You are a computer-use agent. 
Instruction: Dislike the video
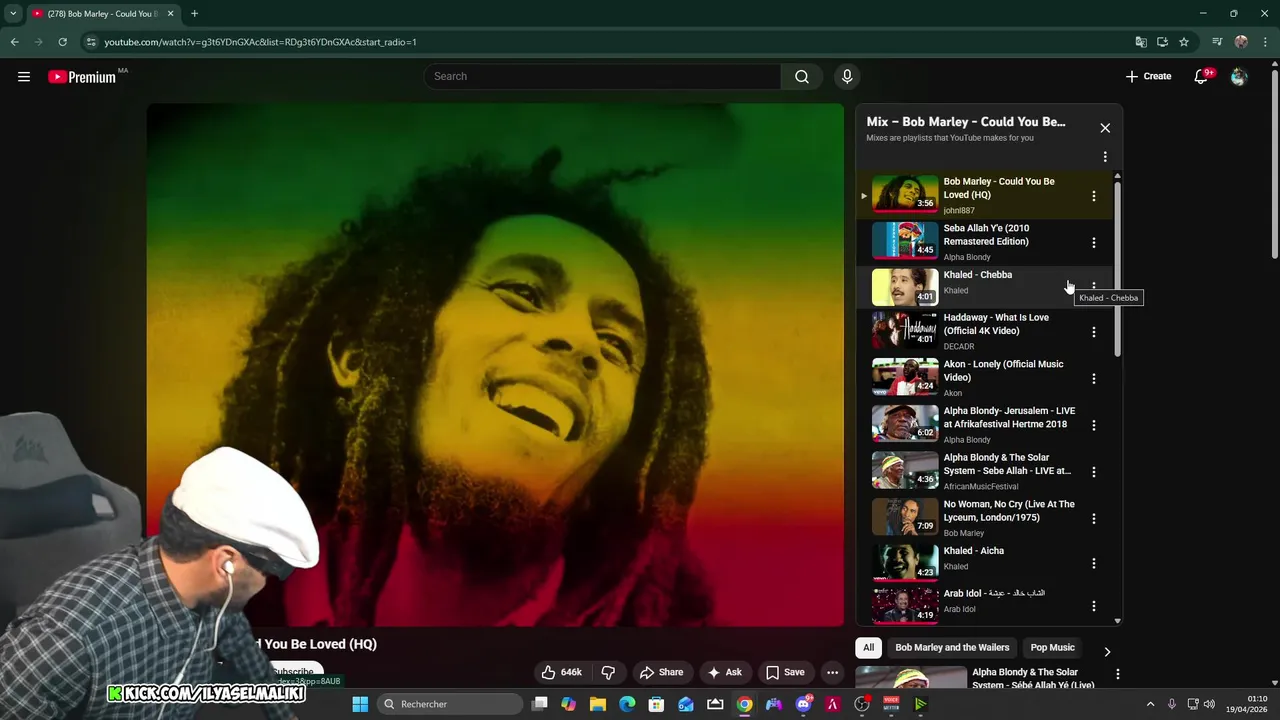pyautogui.click(x=608, y=672)
